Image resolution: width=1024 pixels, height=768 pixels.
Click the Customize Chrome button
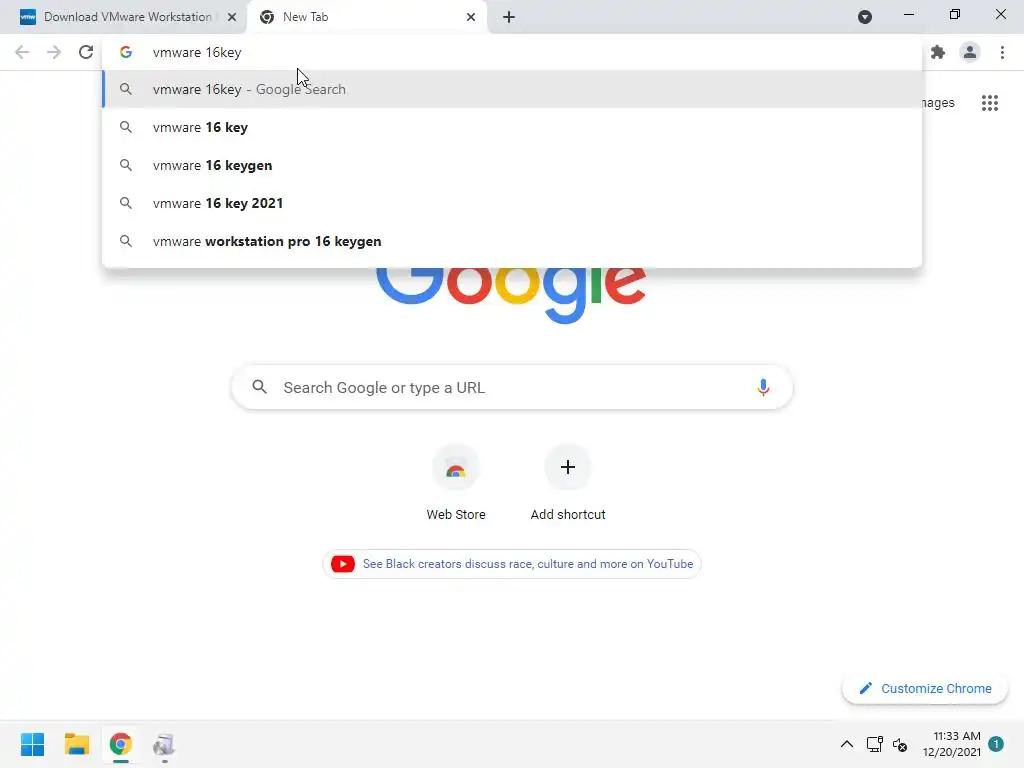tap(925, 688)
